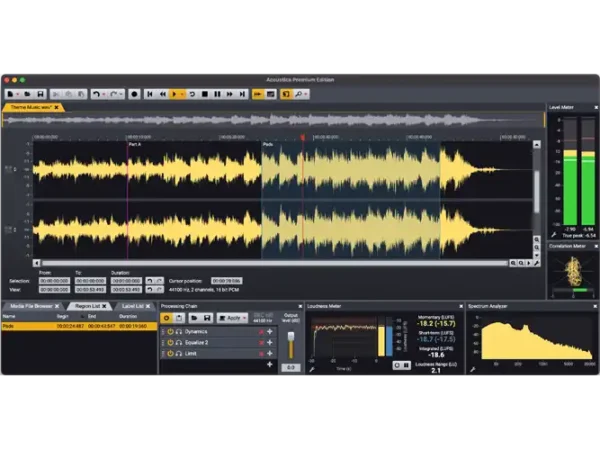Open the Play options dropdown arrow

182,95
